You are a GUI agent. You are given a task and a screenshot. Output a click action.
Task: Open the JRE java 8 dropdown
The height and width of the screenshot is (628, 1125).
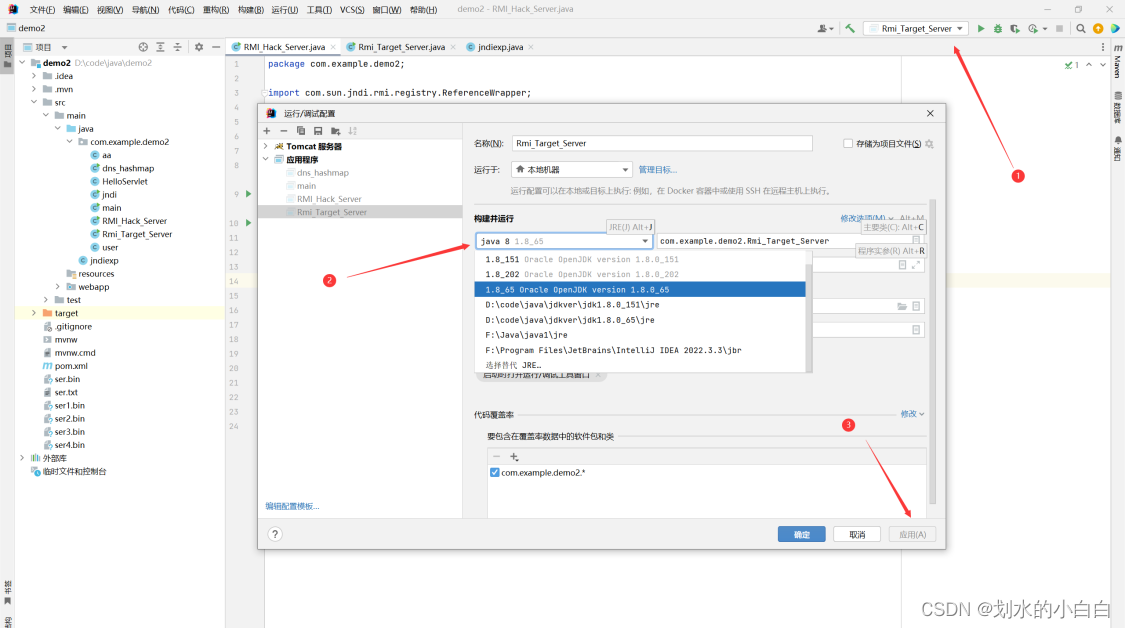(x=564, y=241)
